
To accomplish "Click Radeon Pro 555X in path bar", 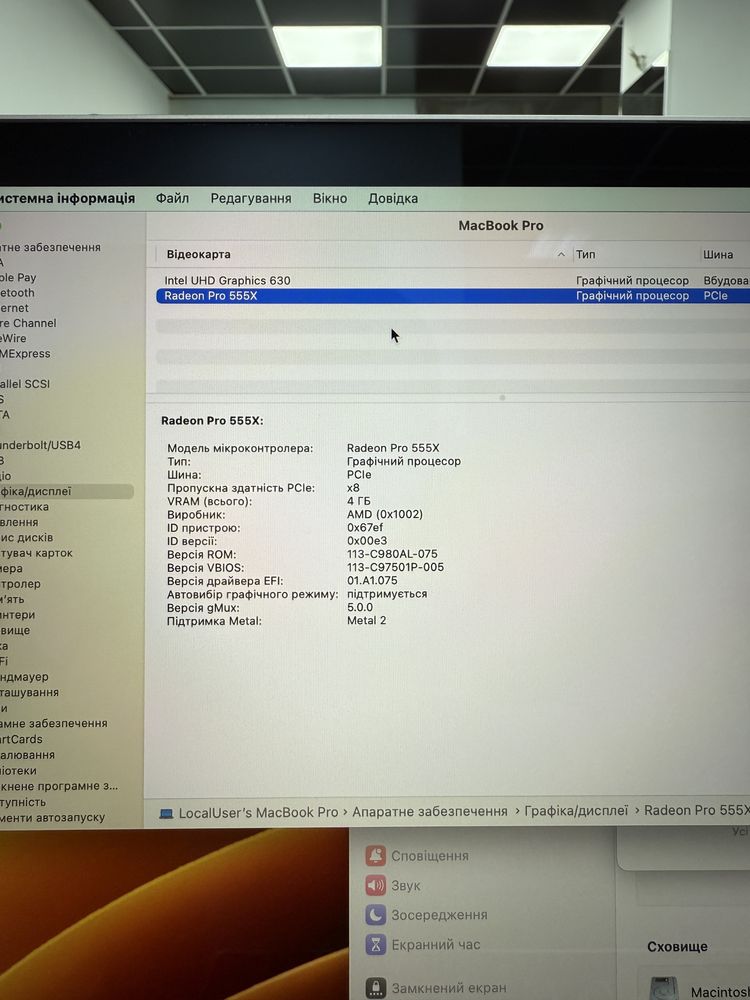I will click(x=697, y=810).
